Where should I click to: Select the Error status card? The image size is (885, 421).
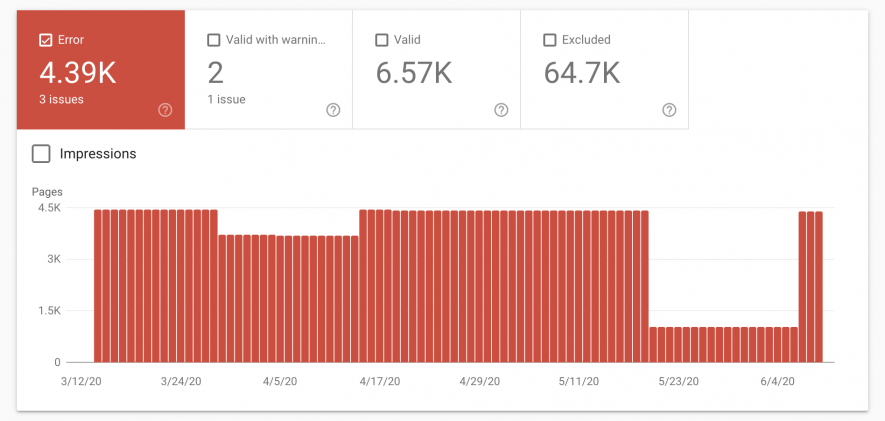pyautogui.click(x=100, y=70)
